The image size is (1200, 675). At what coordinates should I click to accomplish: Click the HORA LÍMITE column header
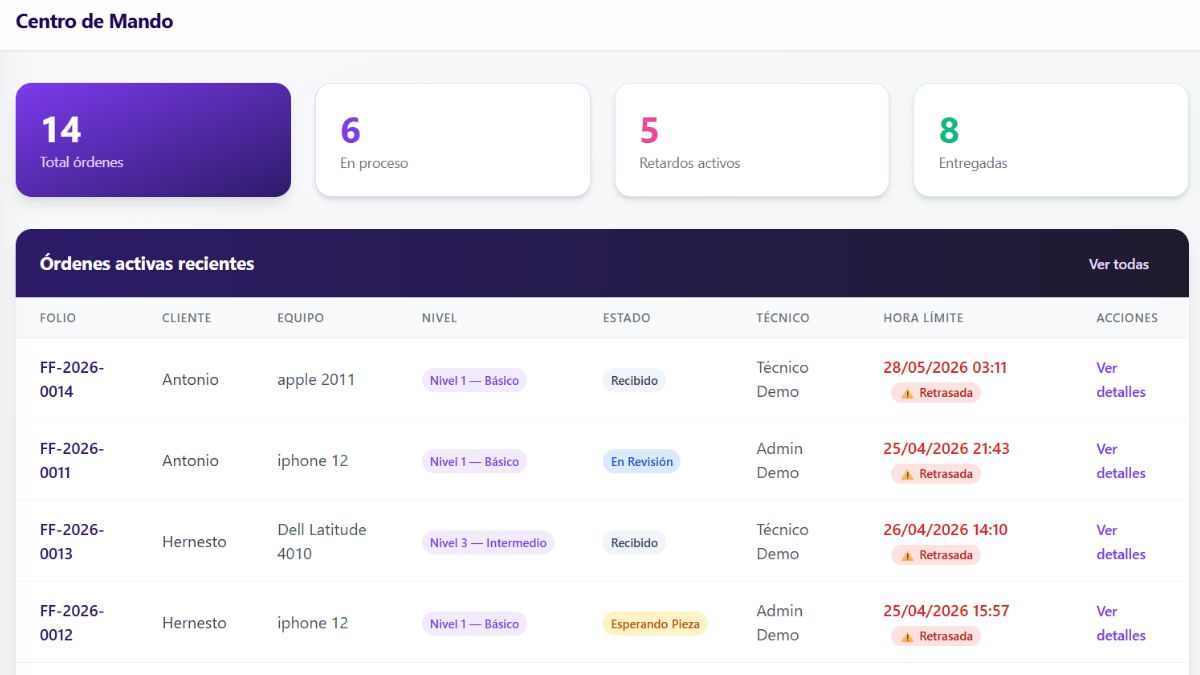point(923,318)
